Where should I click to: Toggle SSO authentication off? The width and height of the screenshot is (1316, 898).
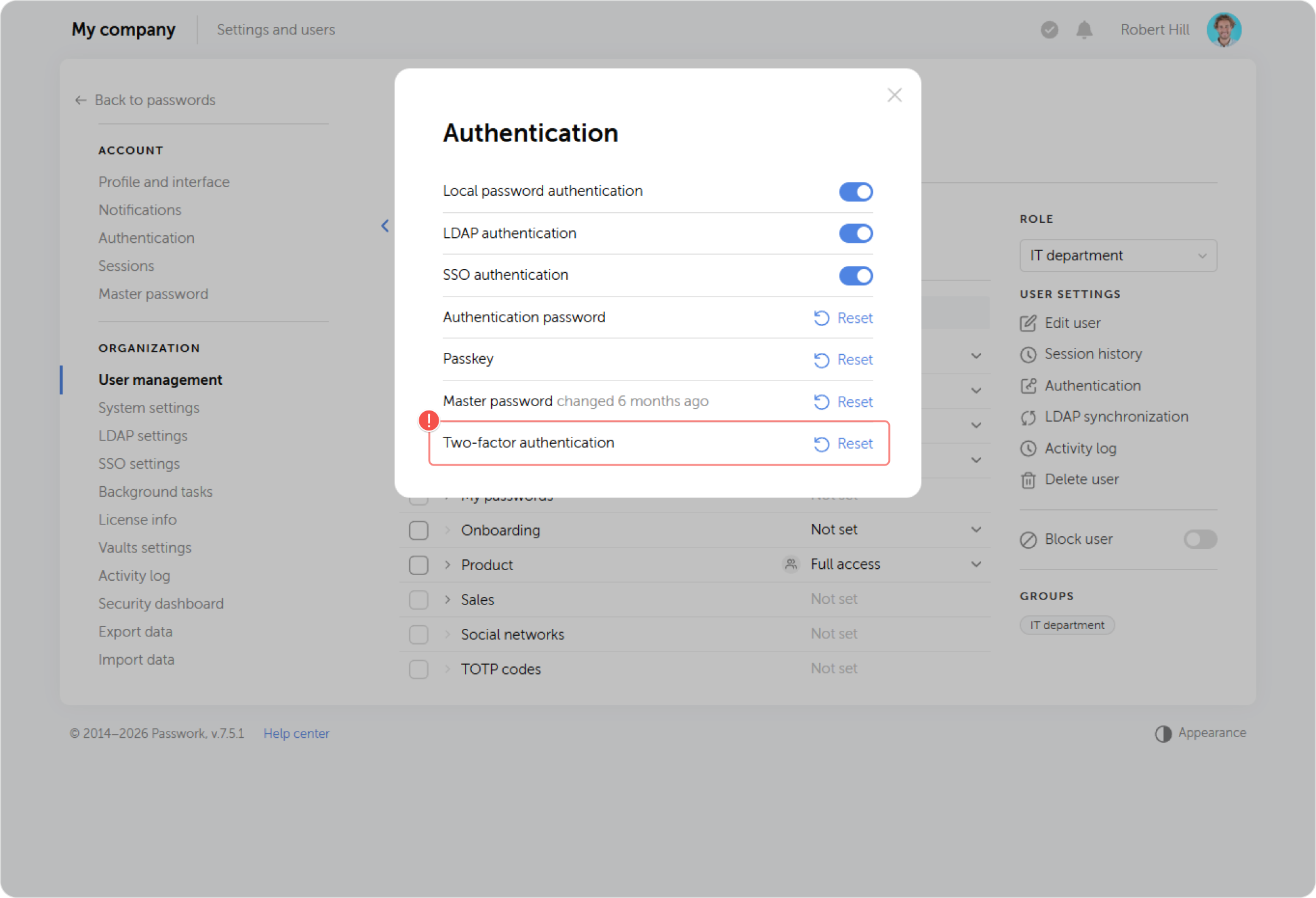point(855,275)
